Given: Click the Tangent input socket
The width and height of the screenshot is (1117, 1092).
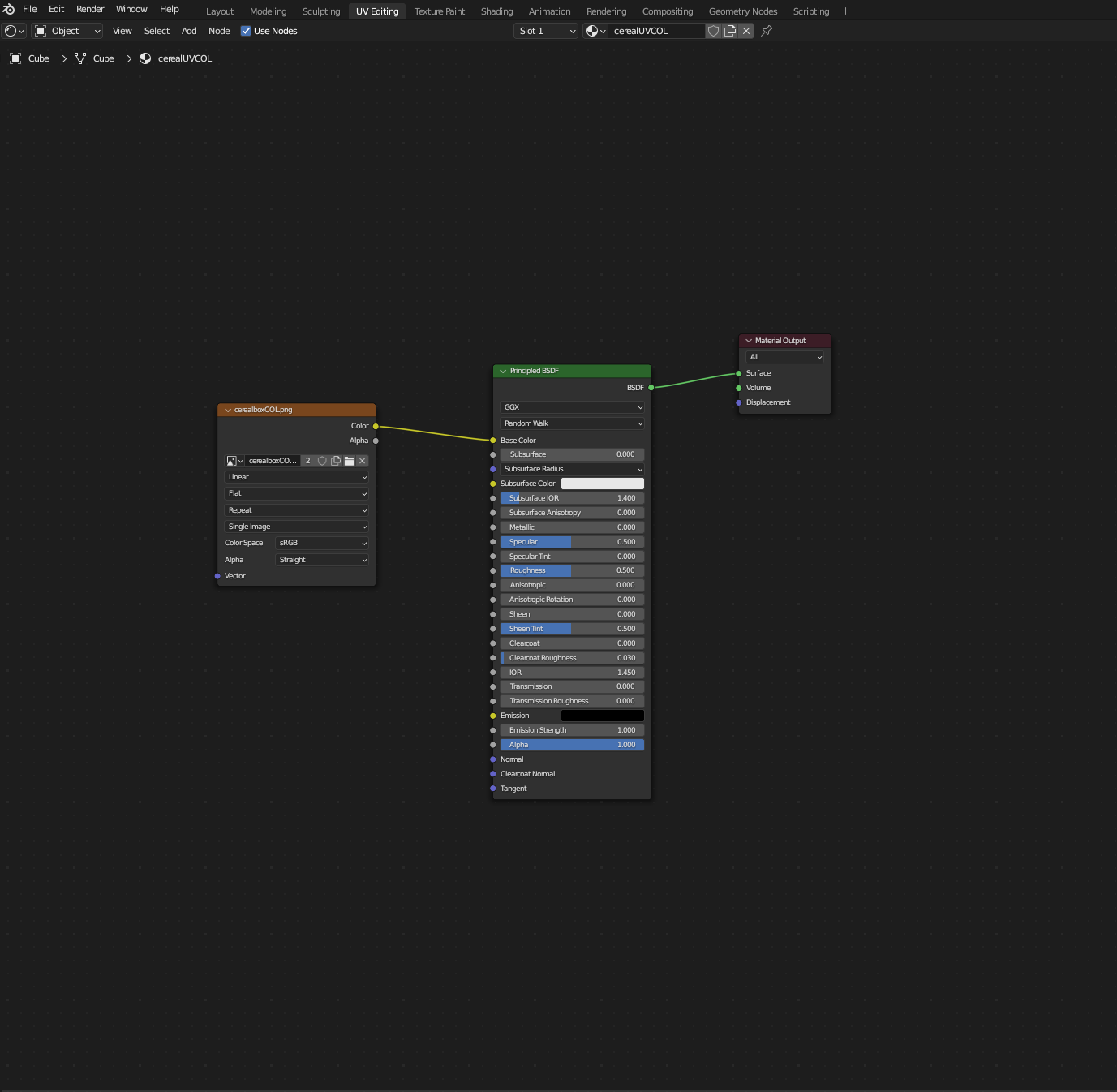Looking at the screenshot, I should (492, 789).
